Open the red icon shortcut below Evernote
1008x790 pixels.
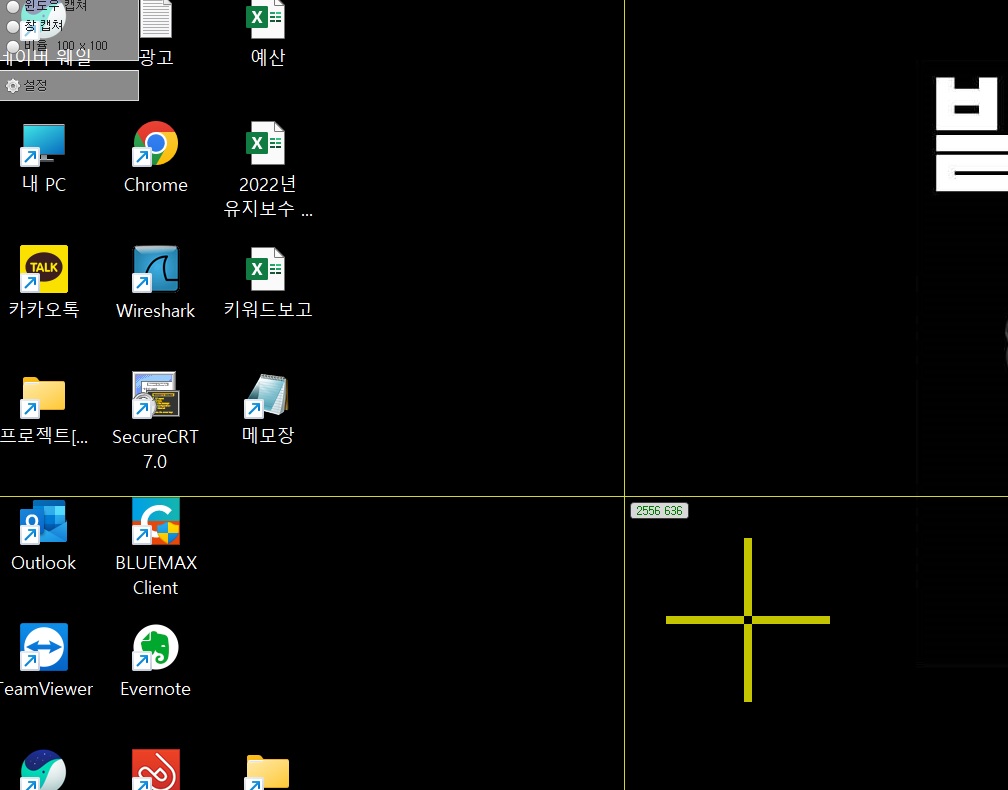coord(156,769)
